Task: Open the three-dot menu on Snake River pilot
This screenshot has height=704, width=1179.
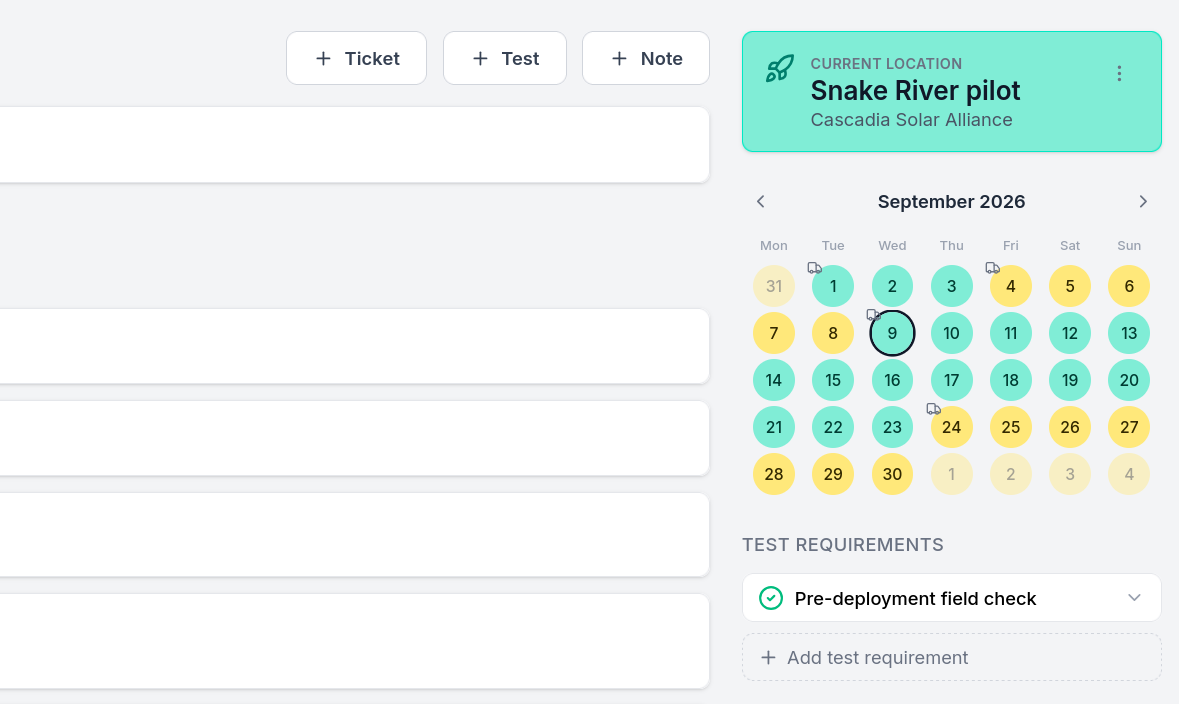Action: point(1119,74)
